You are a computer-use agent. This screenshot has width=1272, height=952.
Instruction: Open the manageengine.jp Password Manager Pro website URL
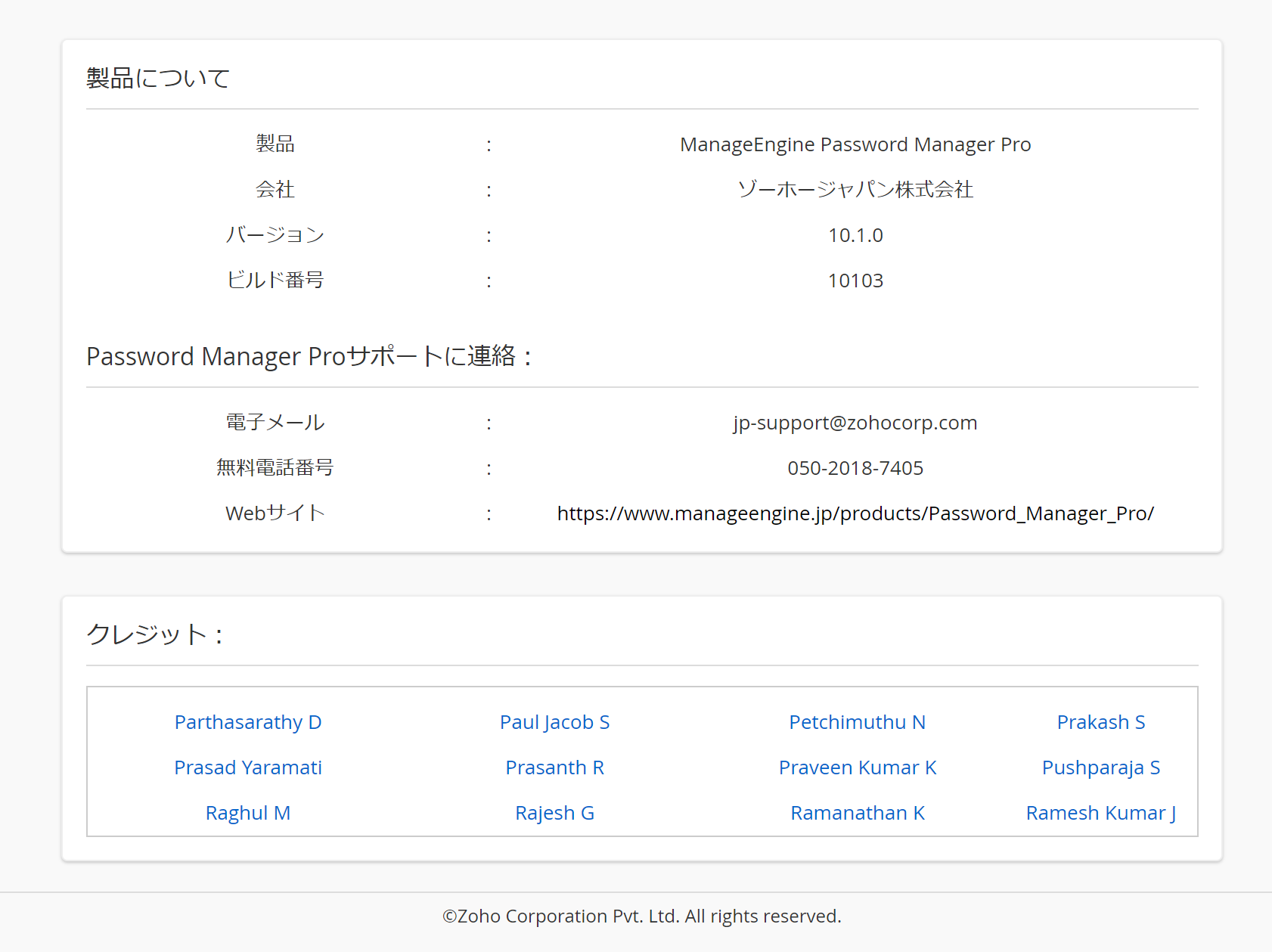point(855,513)
